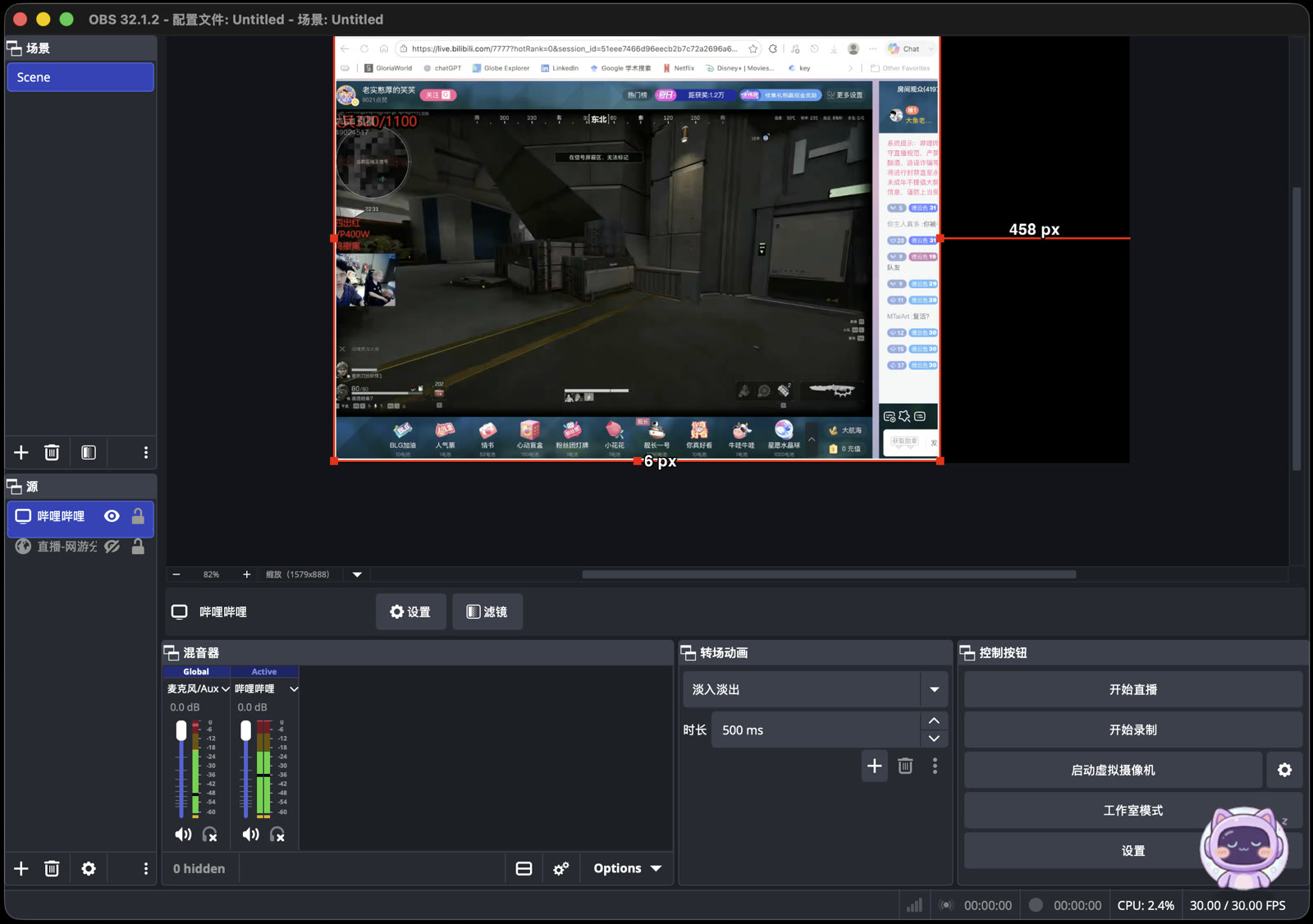
Task: Click the 500 ms duration field
Action: 816,730
